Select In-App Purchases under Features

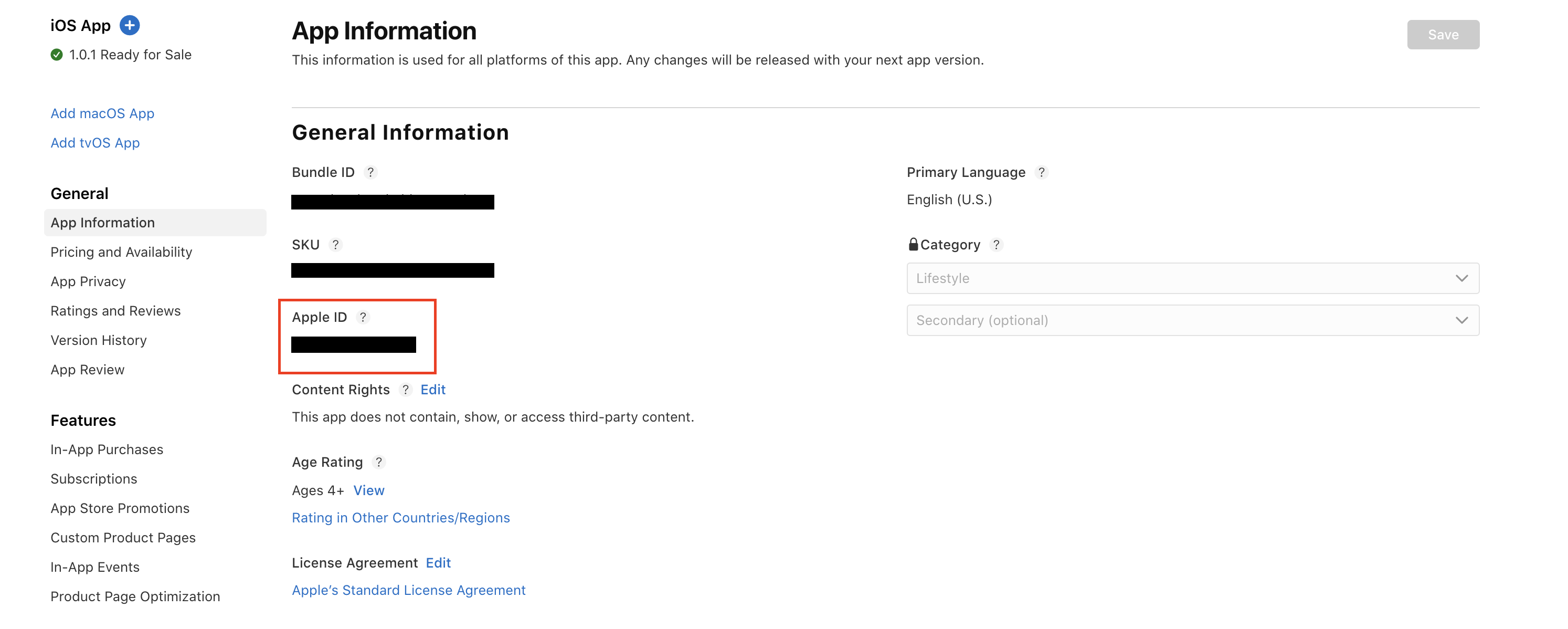click(x=107, y=449)
